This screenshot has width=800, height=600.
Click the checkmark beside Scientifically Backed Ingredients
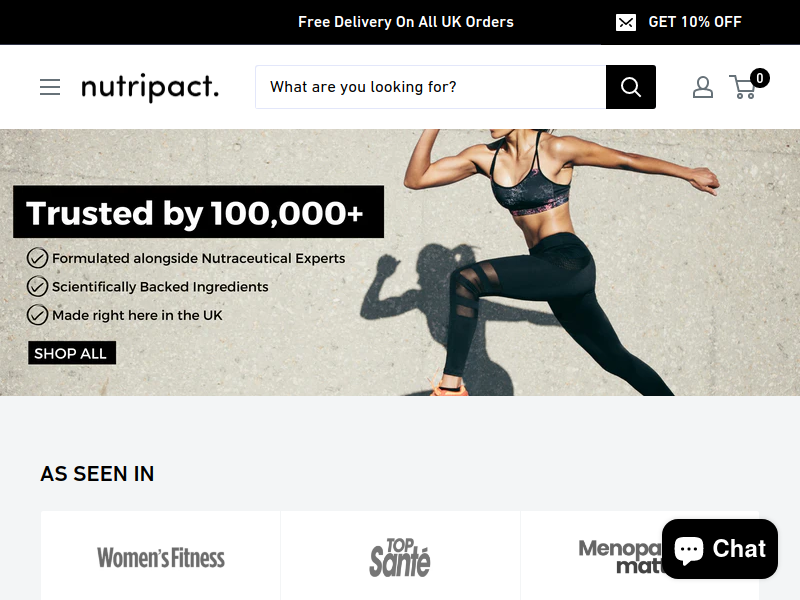[x=37, y=287]
